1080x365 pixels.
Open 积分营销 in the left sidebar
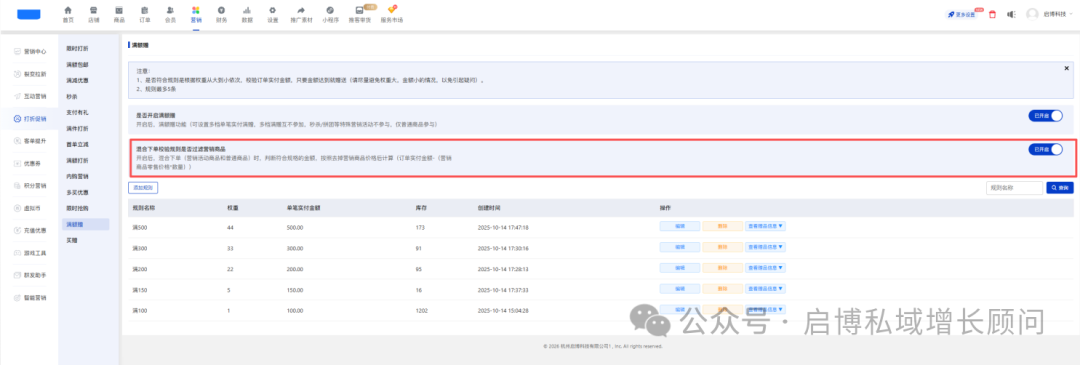[x=30, y=185]
